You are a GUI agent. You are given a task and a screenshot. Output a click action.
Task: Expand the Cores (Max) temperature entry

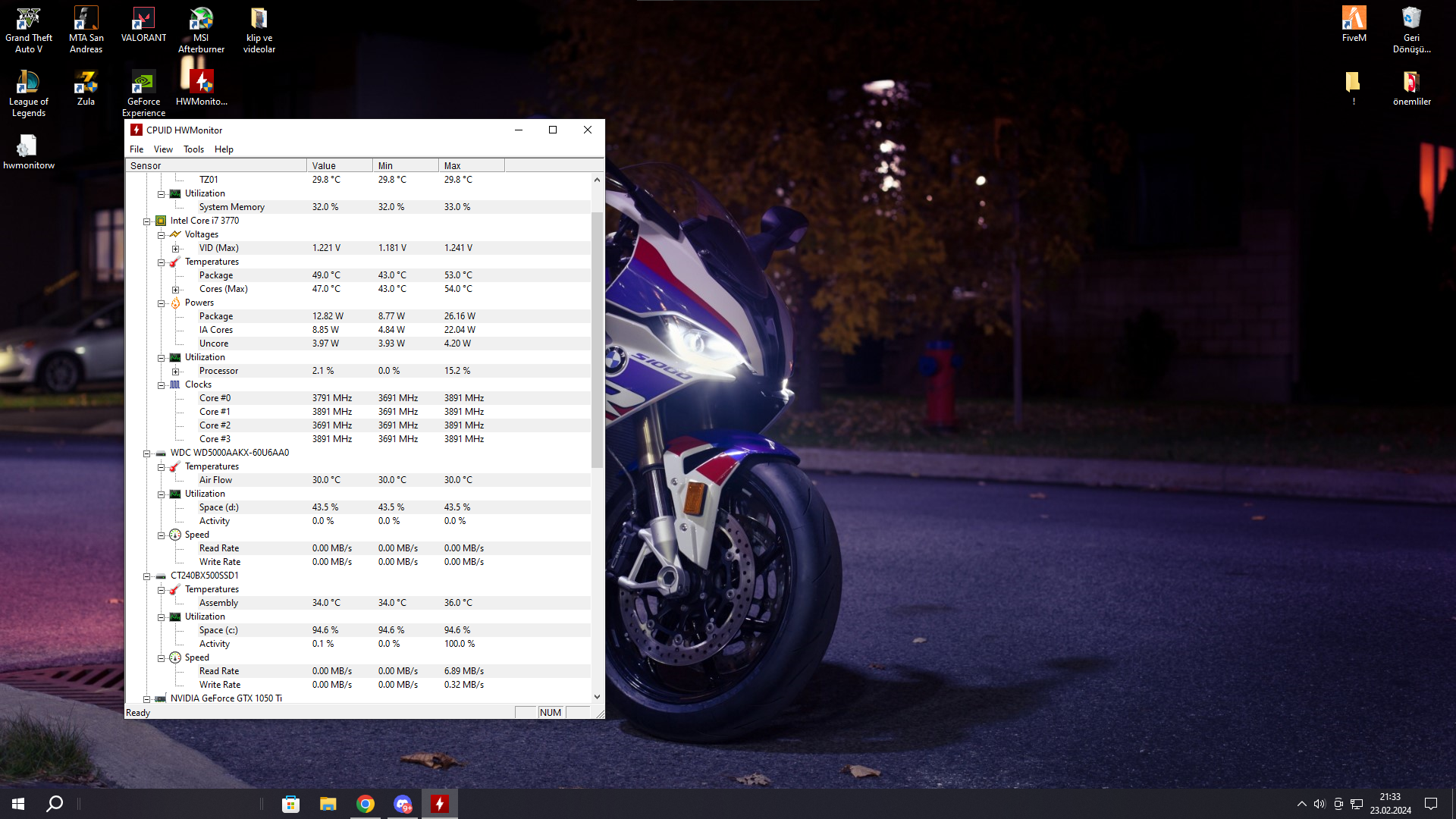click(175, 290)
